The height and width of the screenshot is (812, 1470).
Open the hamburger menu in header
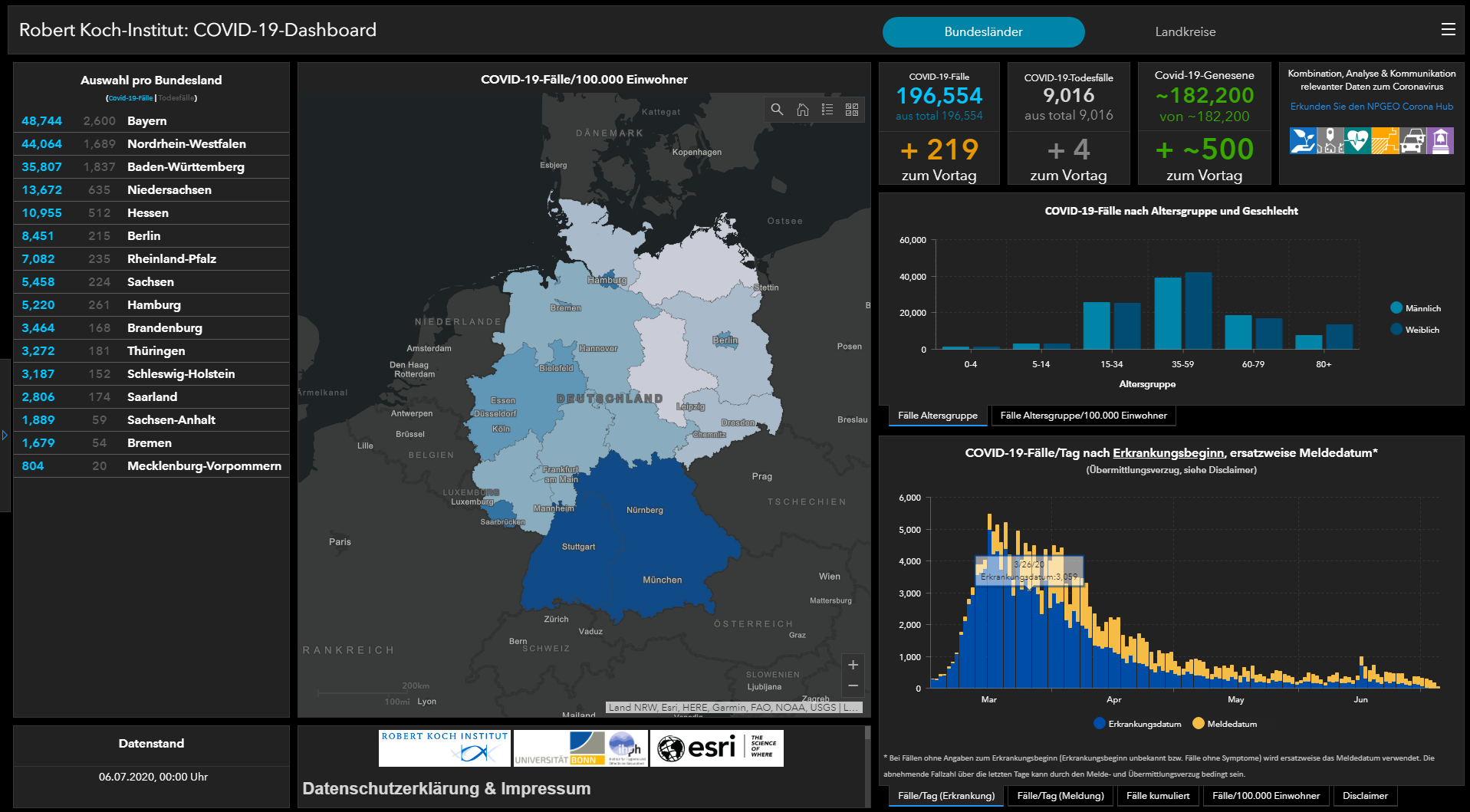(x=1448, y=29)
